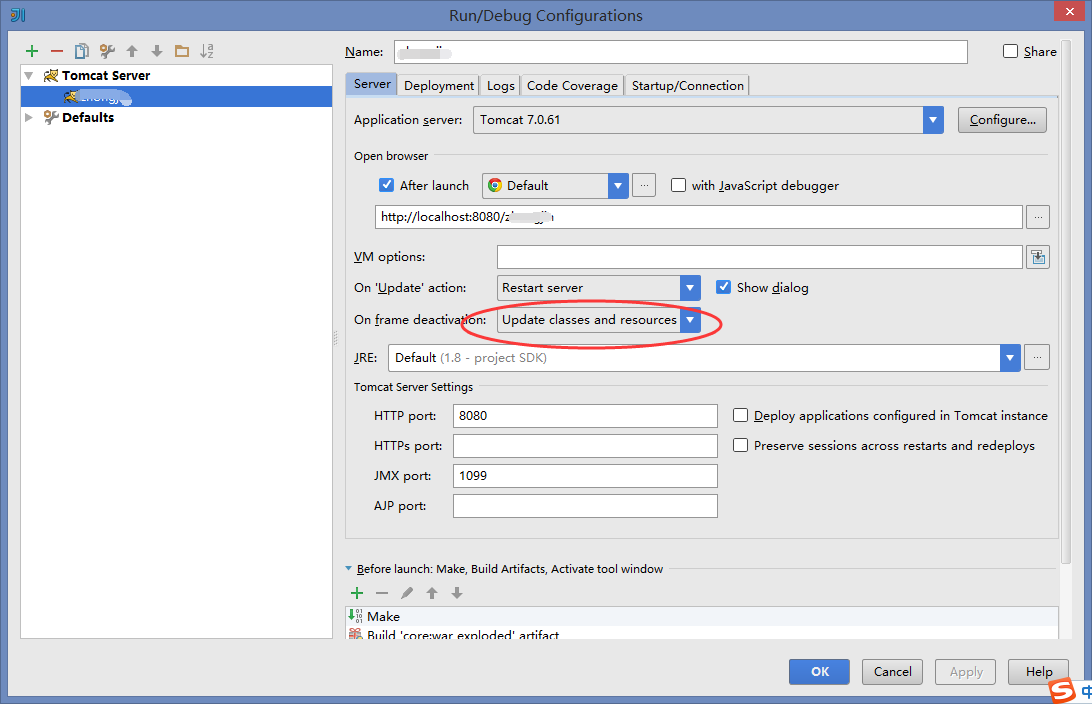Enable Preserve sessions across restarts and redeploys
This screenshot has height=704, width=1092.
[x=740, y=445]
